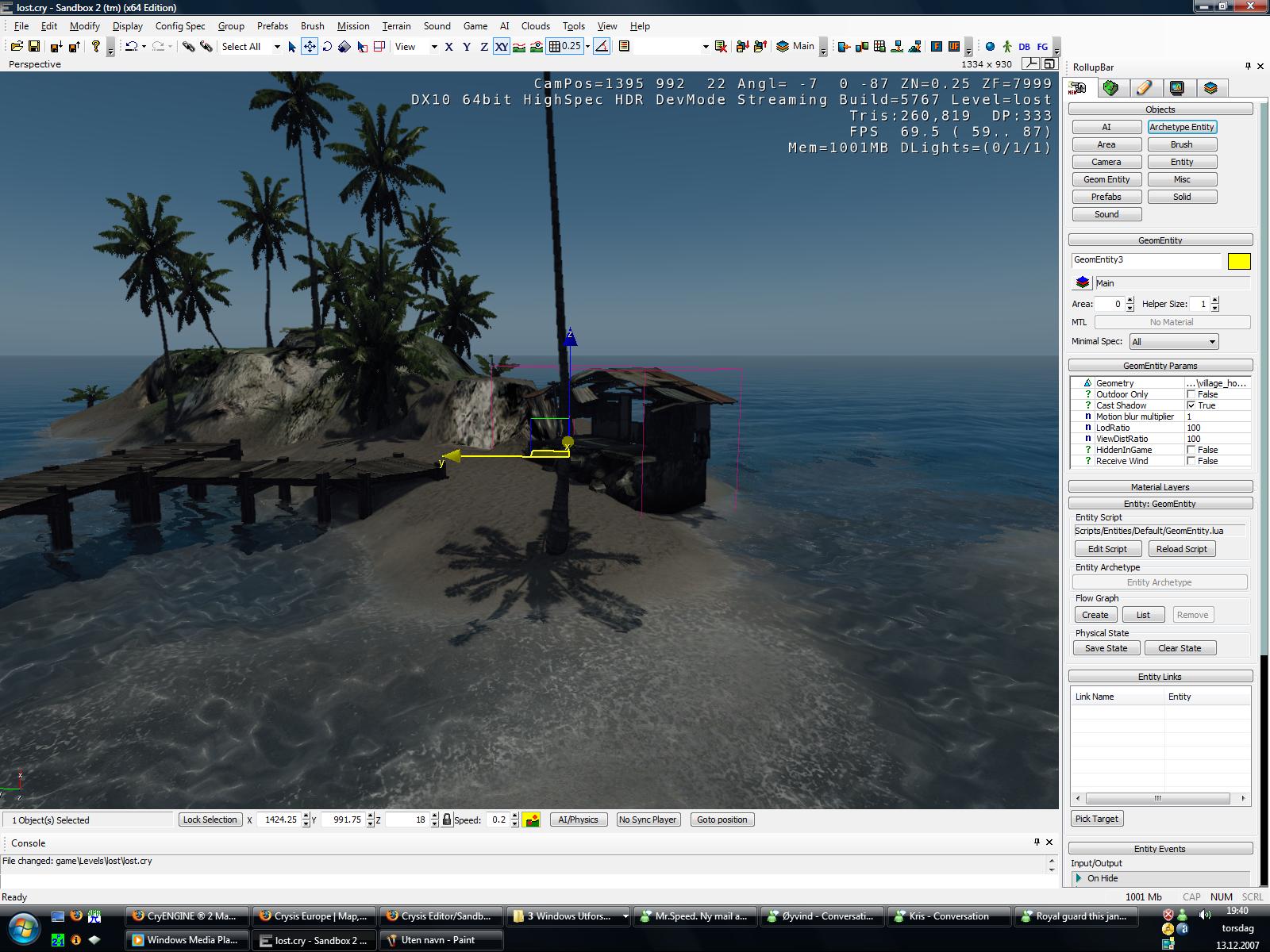Toggle the grid snap 0.25 button

(565, 47)
